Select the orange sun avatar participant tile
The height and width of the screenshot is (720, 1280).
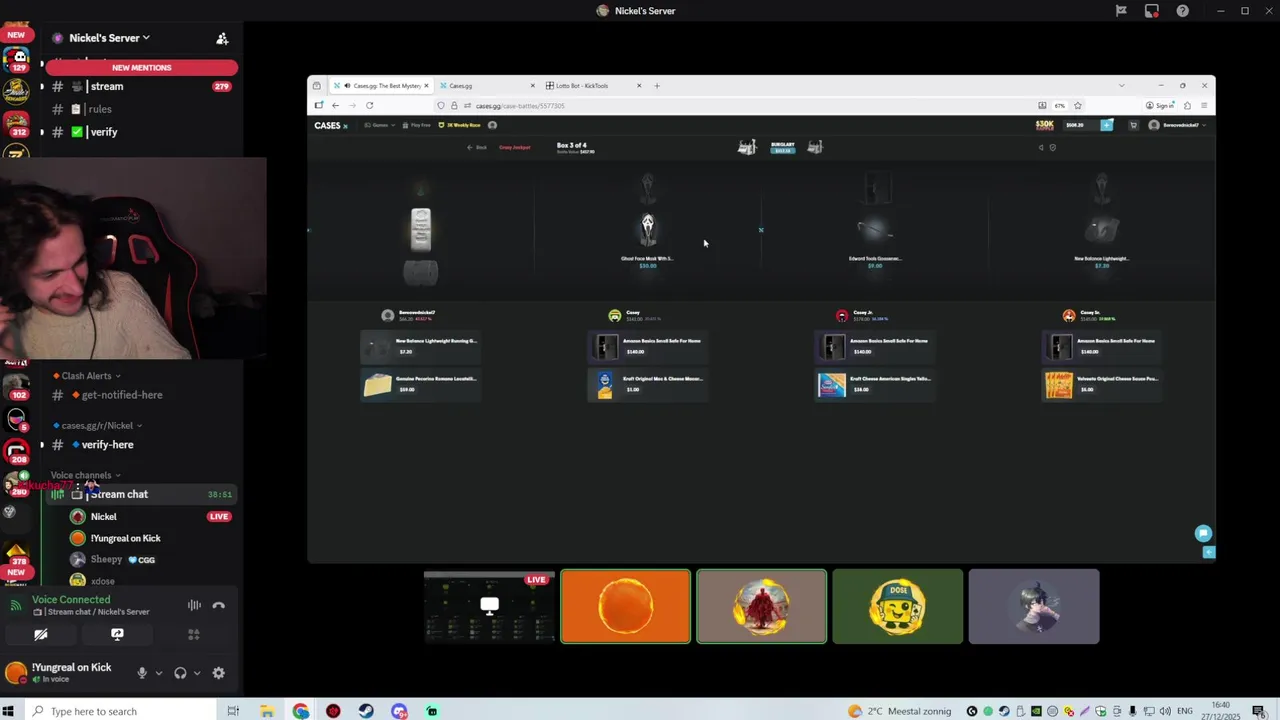click(625, 606)
